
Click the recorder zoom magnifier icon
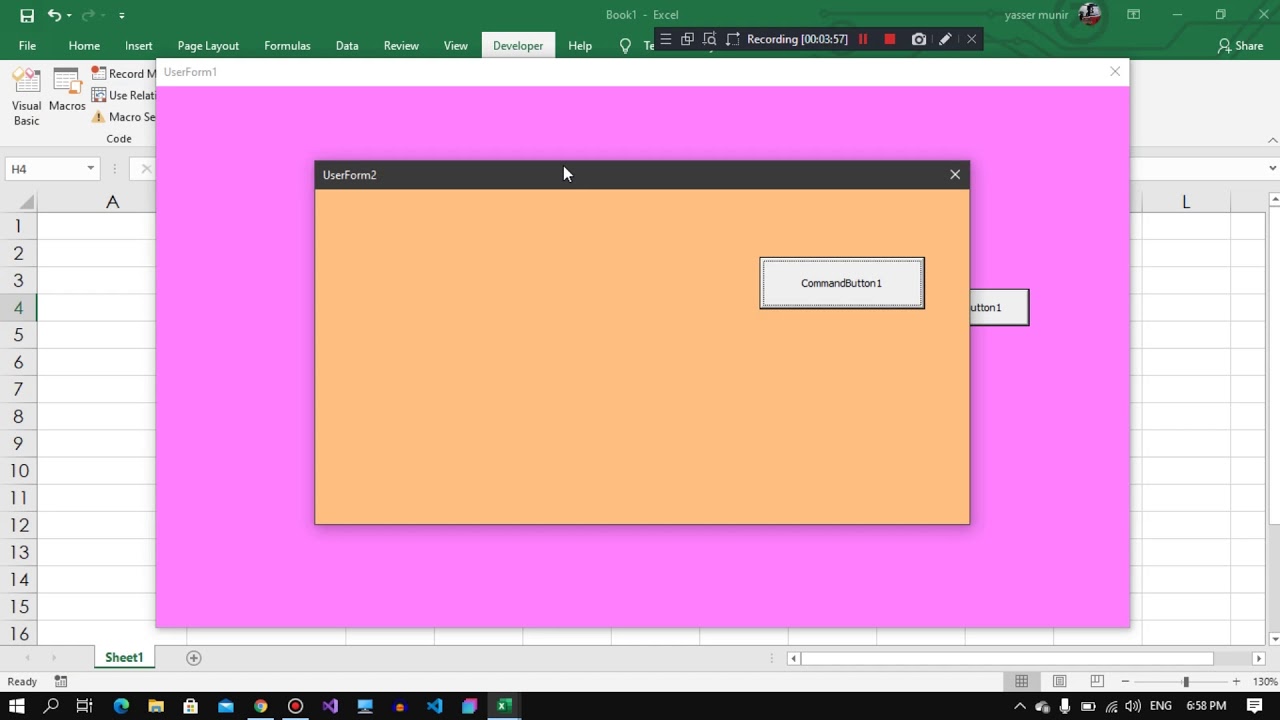pyautogui.click(x=710, y=39)
